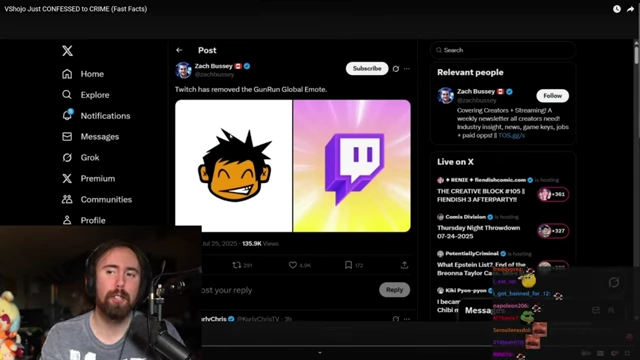Open the What Epstein List live stream
Image resolution: width=640 pixels, height=360 pixels.
coord(481,269)
